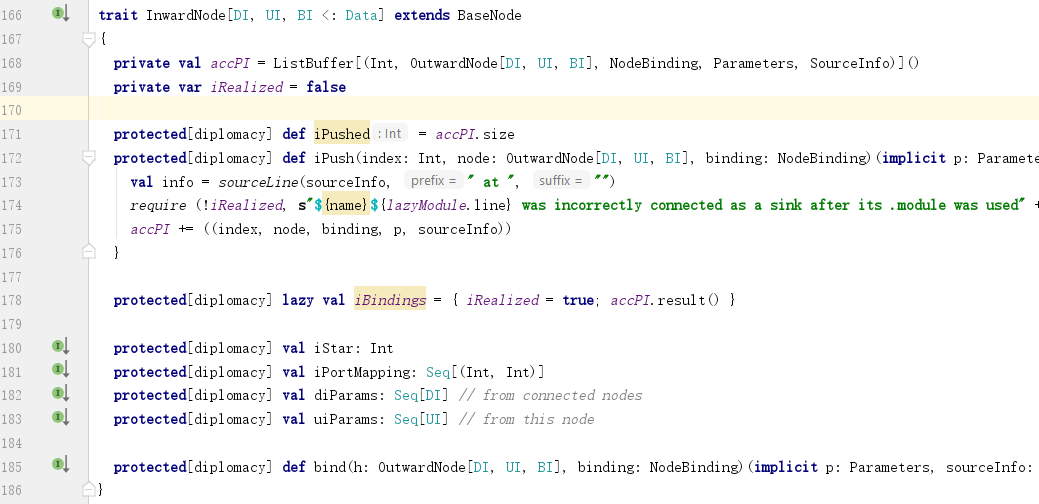The height and width of the screenshot is (504, 1039).
Task: Click the gutter icon beside uiParams line
Action: tap(61, 417)
